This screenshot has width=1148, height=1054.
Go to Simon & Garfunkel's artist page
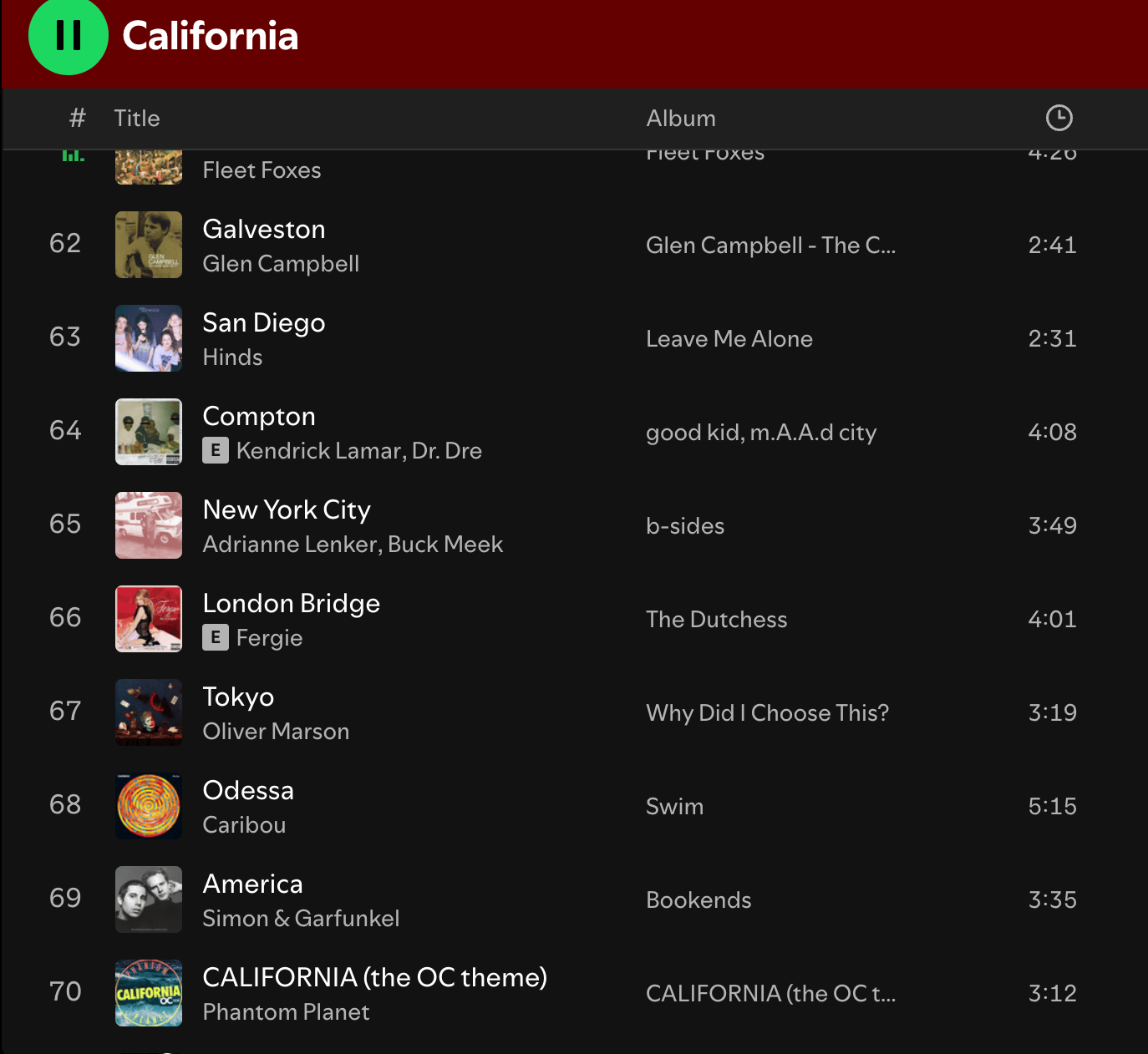(x=302, y=919)
